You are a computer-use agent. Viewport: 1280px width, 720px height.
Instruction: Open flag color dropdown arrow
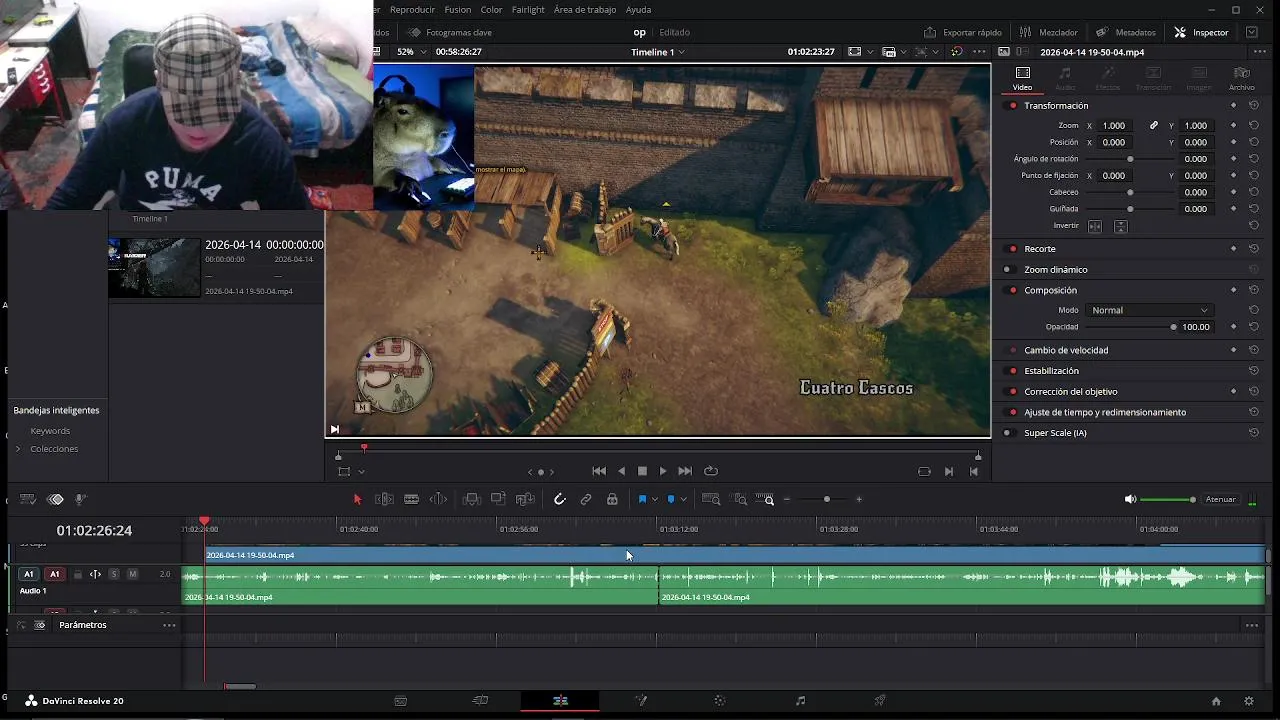pos(655,499)
